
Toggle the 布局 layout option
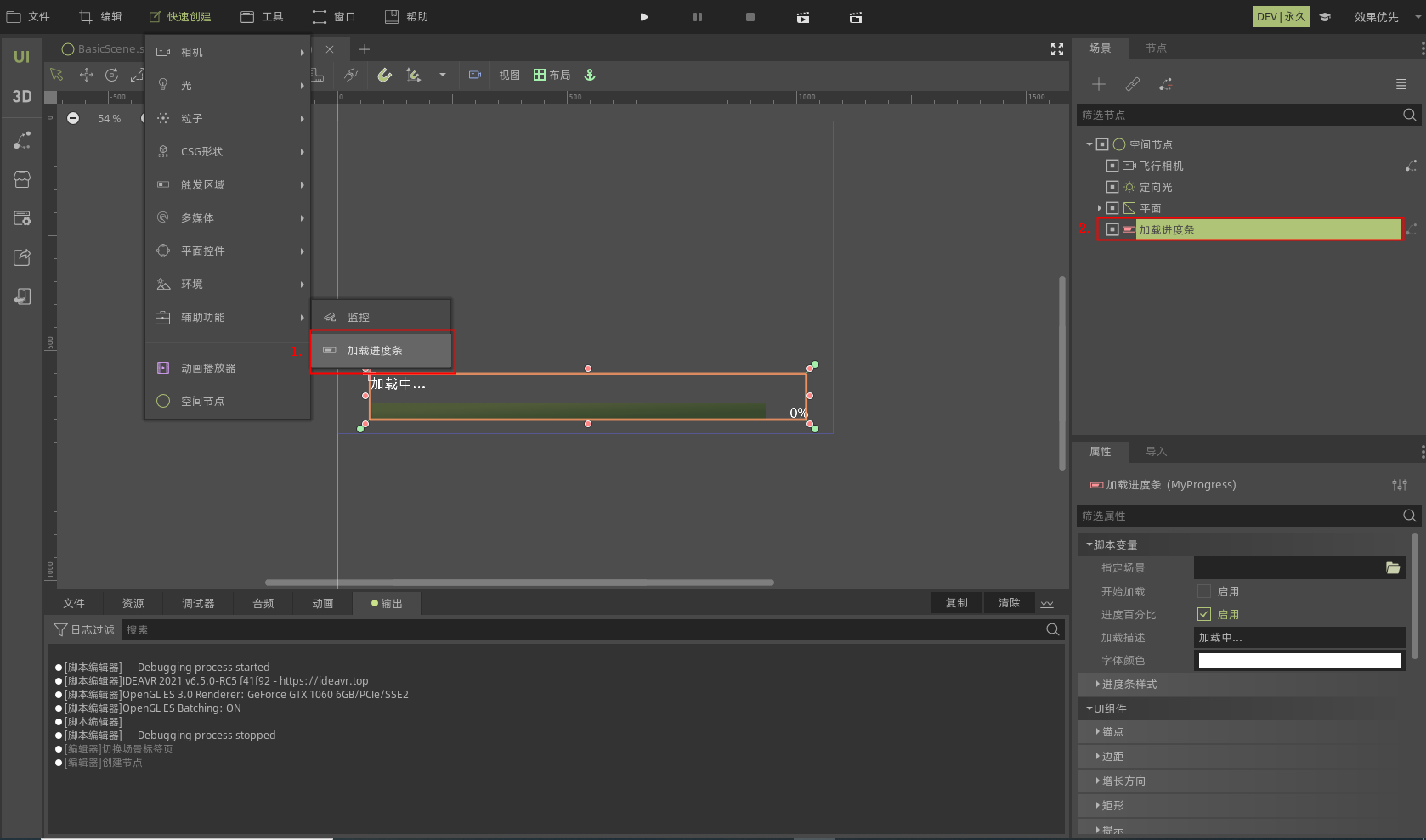(x=552, y=75)
